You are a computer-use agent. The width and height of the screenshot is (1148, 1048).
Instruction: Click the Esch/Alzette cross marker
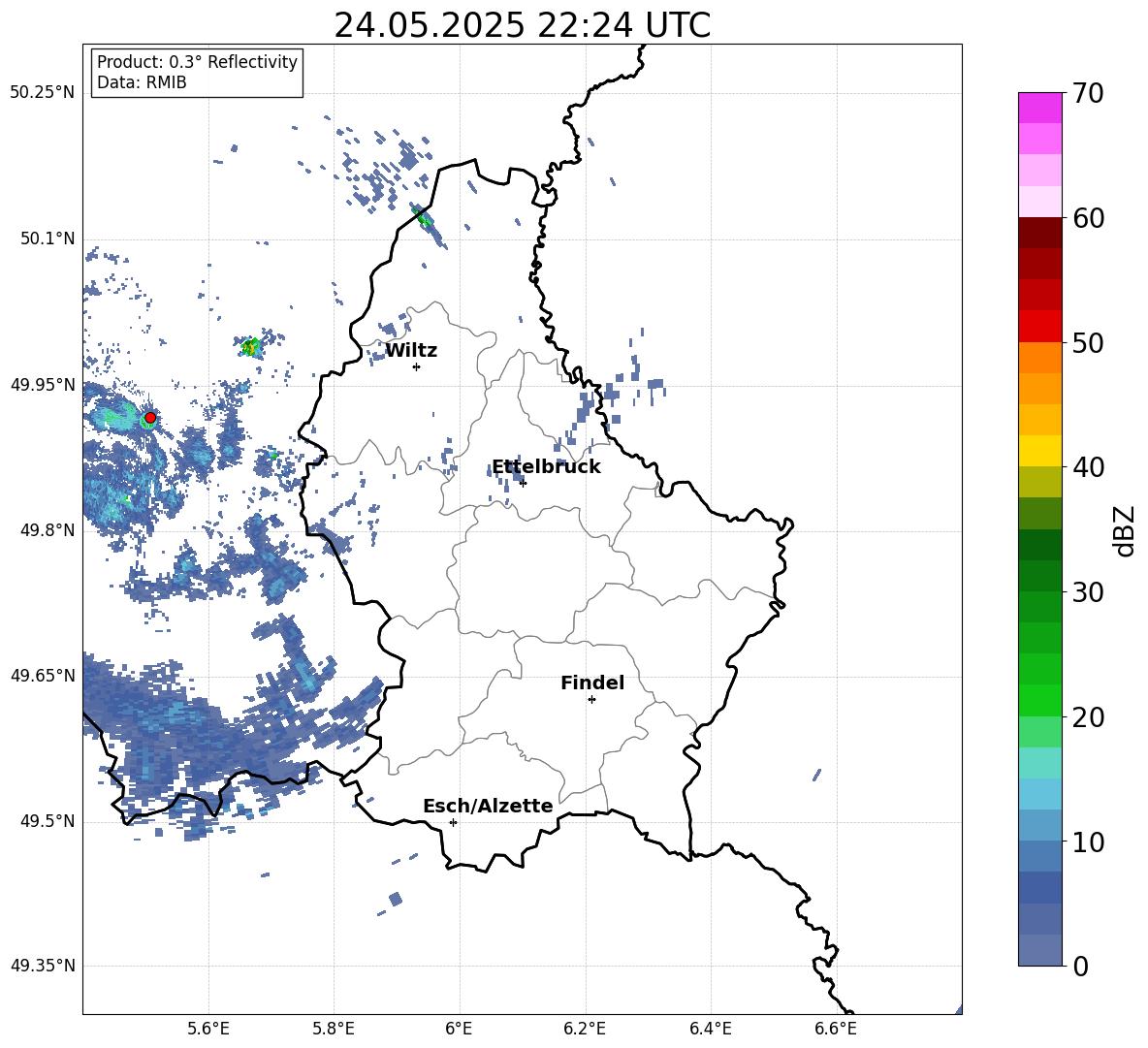tap(453, 822)
